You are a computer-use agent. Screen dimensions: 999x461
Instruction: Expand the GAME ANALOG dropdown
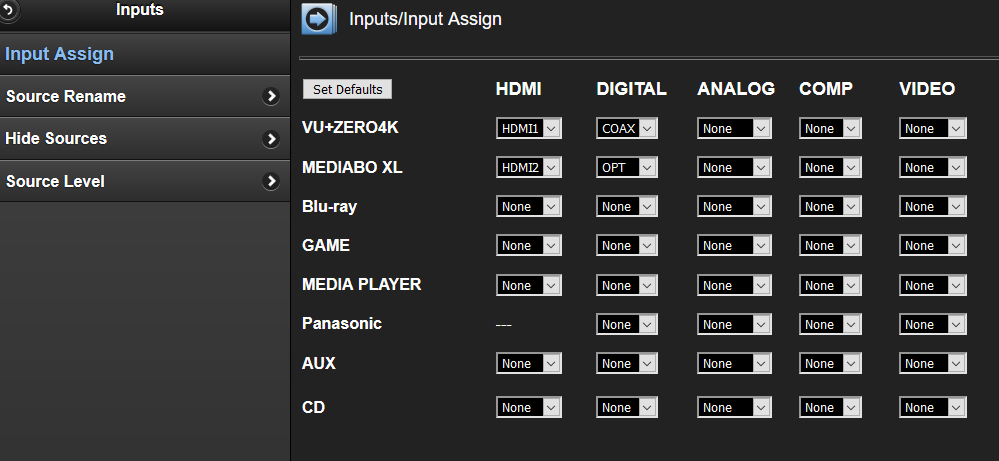click(735, 246)
